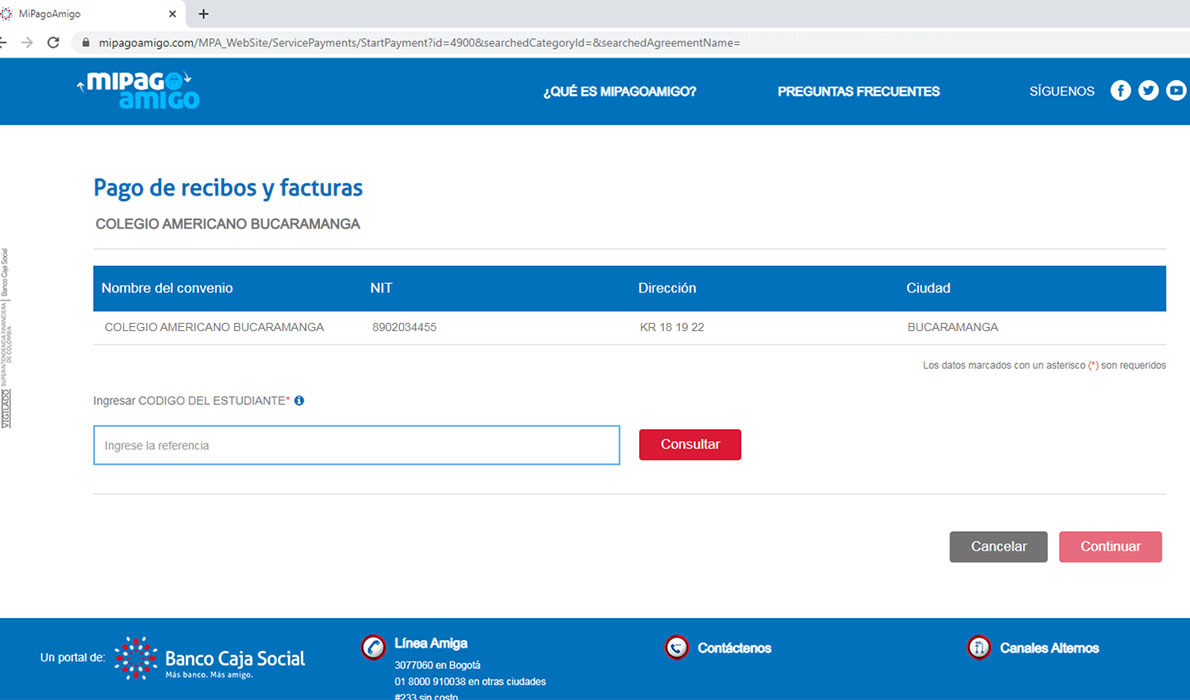Click the Contáctenos footer icon
1190x700 pixels.
pos(676,648)
